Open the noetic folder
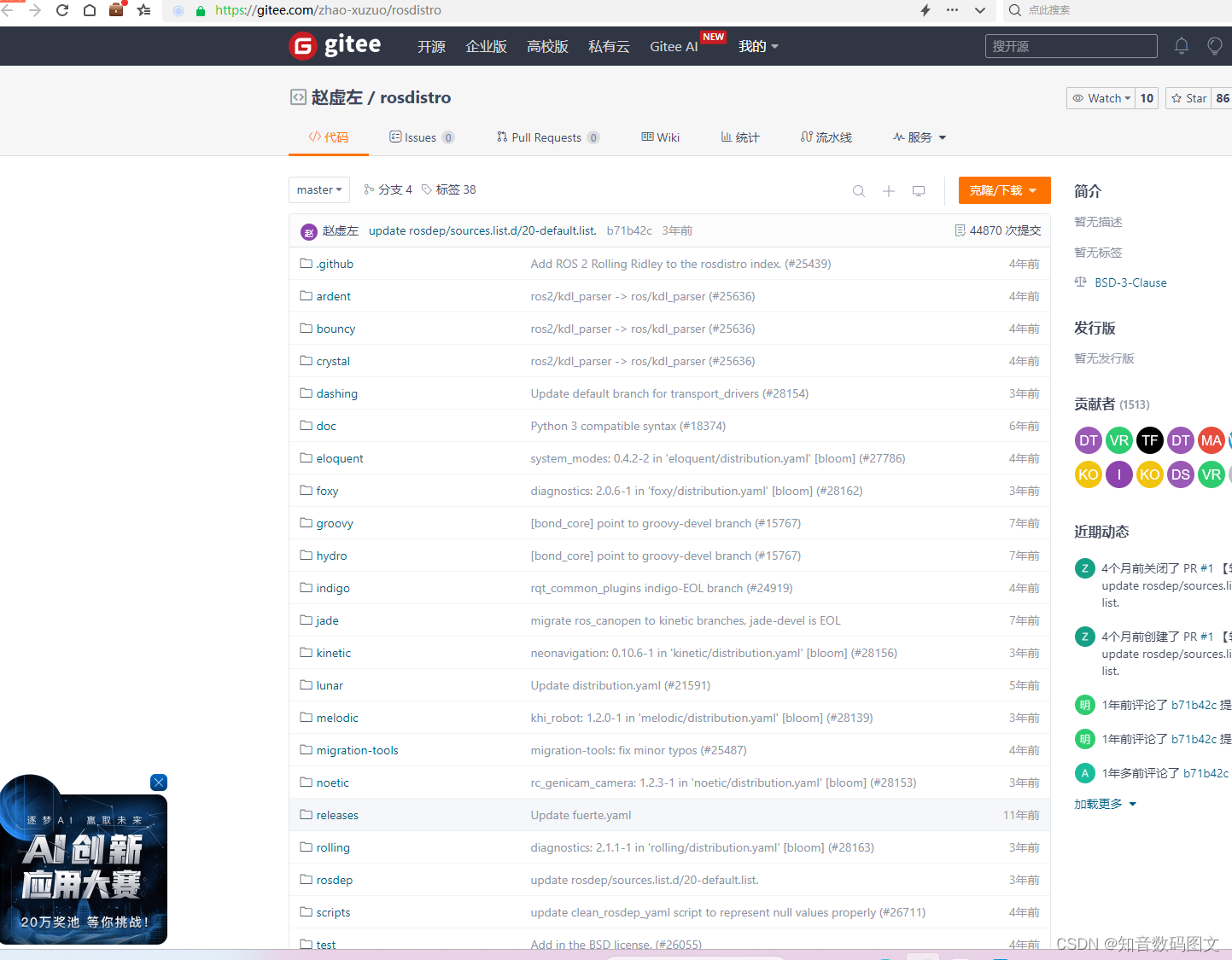Image resolution: width=1232 pixels, height=960 pixels. (332, 783)
